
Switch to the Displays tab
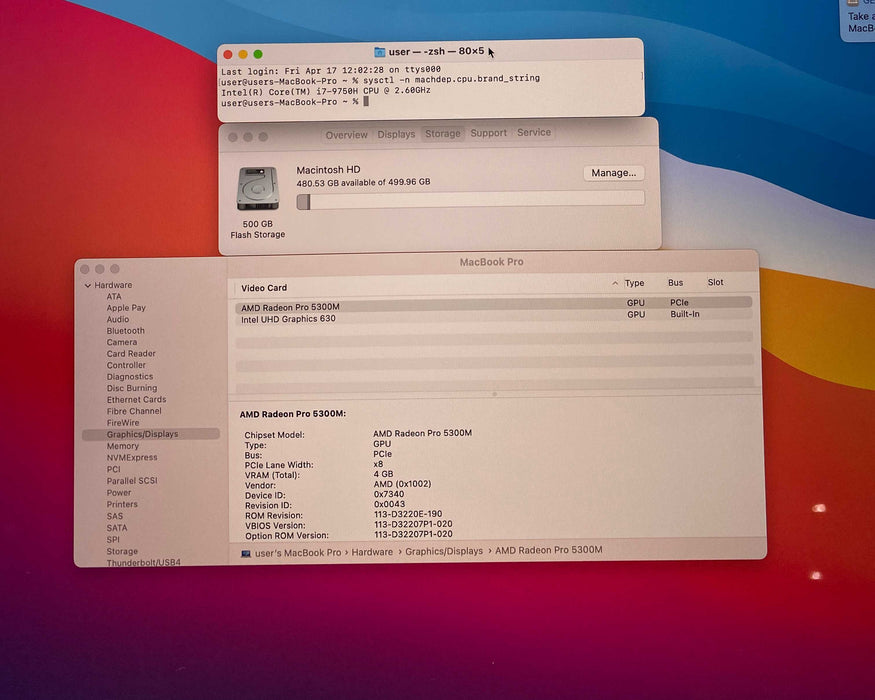[396, 135]
